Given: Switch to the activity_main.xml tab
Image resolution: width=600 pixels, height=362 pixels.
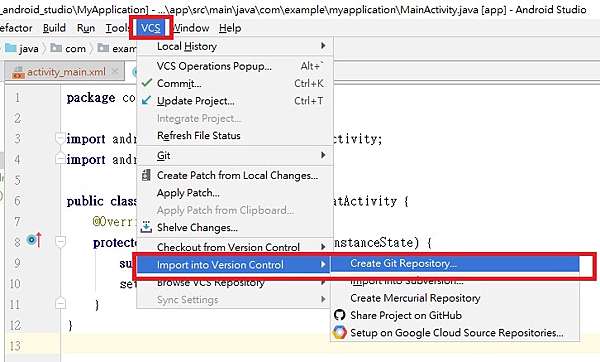Looking at the screenshot, I should tap(65, 72).
